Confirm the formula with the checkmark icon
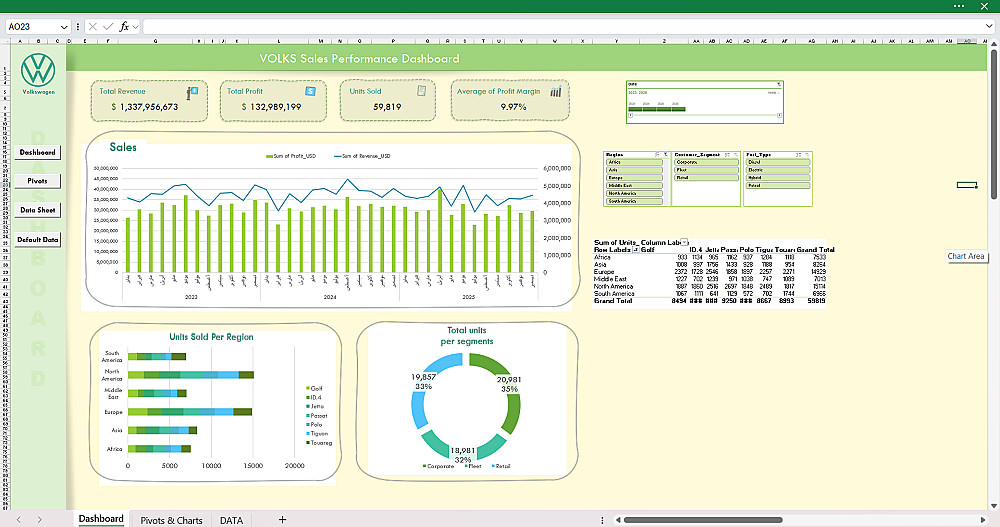This screenshot has width=1000, height=527. point(108,27)
